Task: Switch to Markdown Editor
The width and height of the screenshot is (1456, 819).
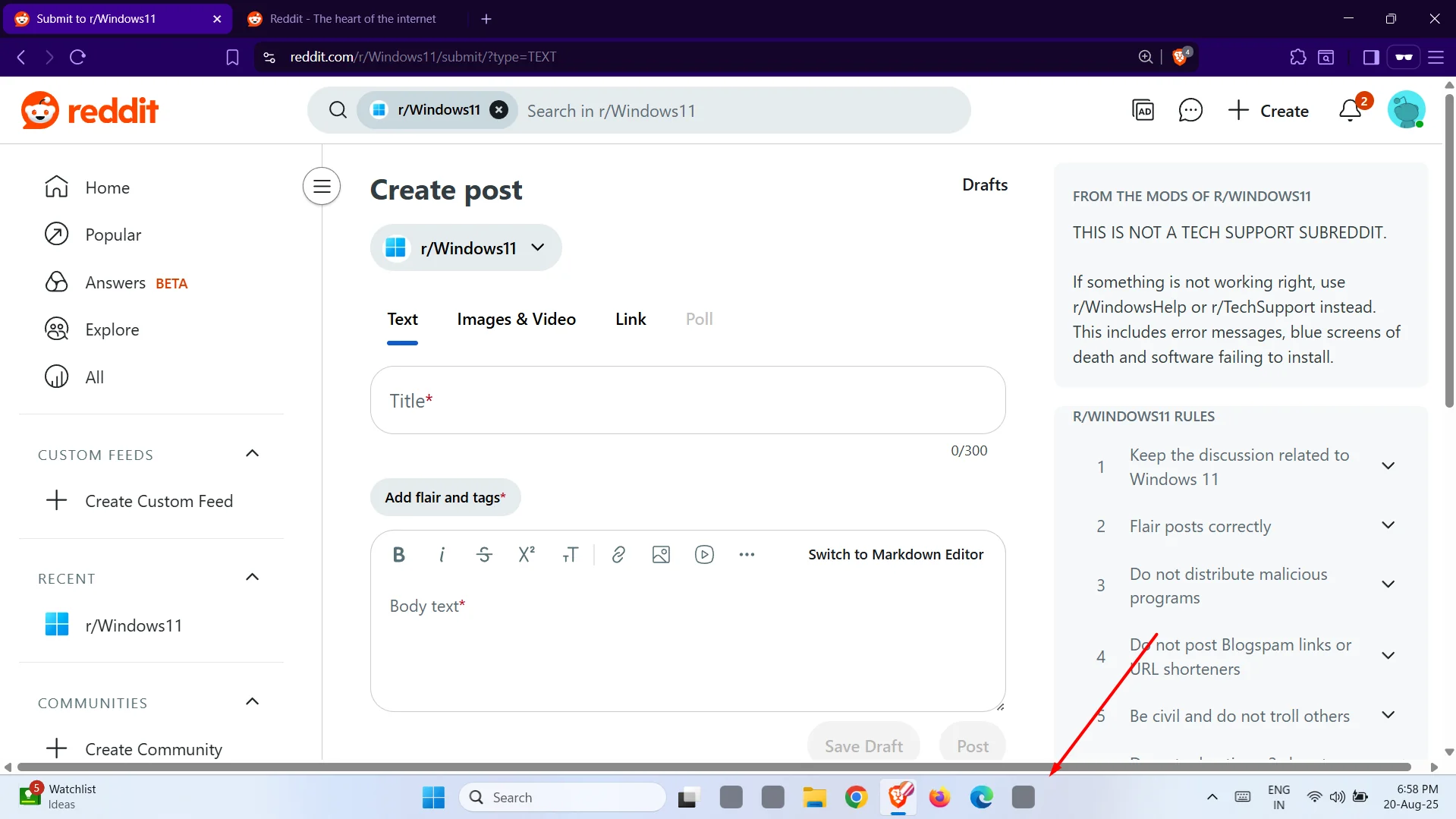Action: click(x=895, y=555)
